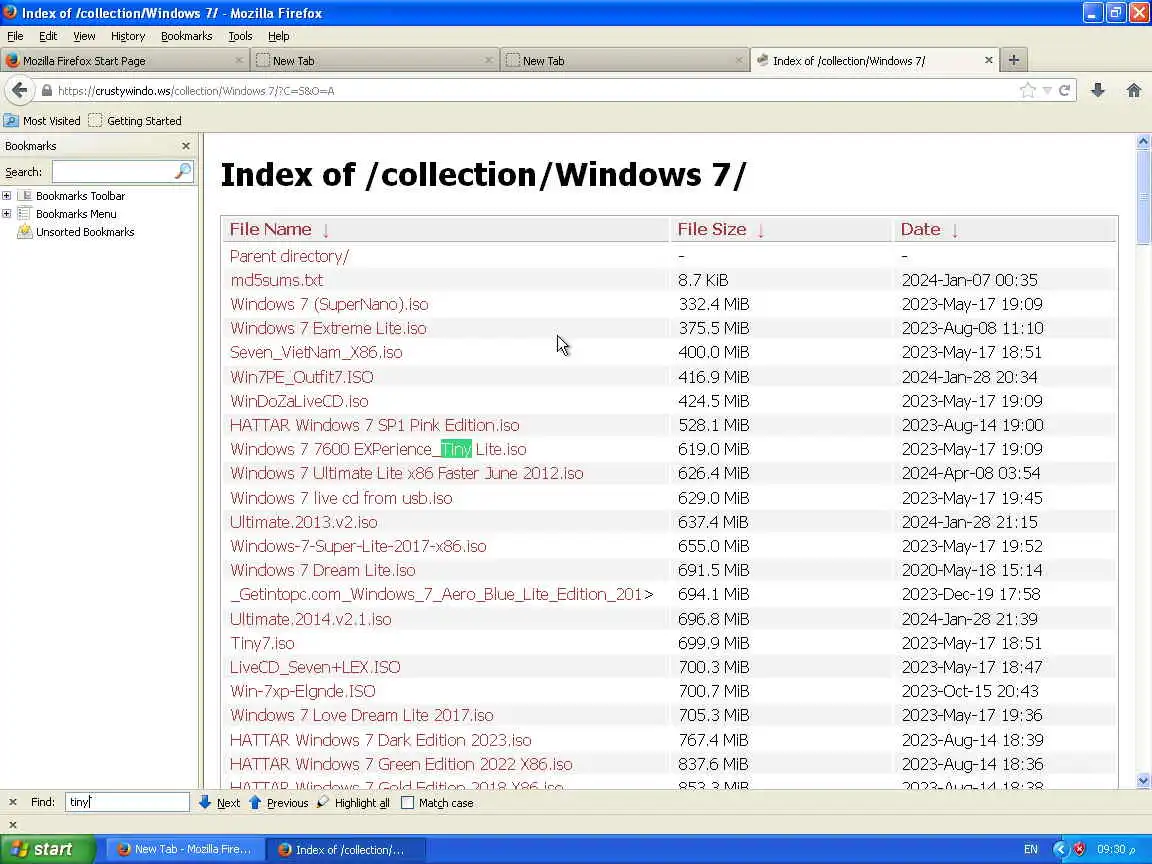Screen dimensions: 1152x864
Task: Open the File menu
Action: (x=15, y=36)
